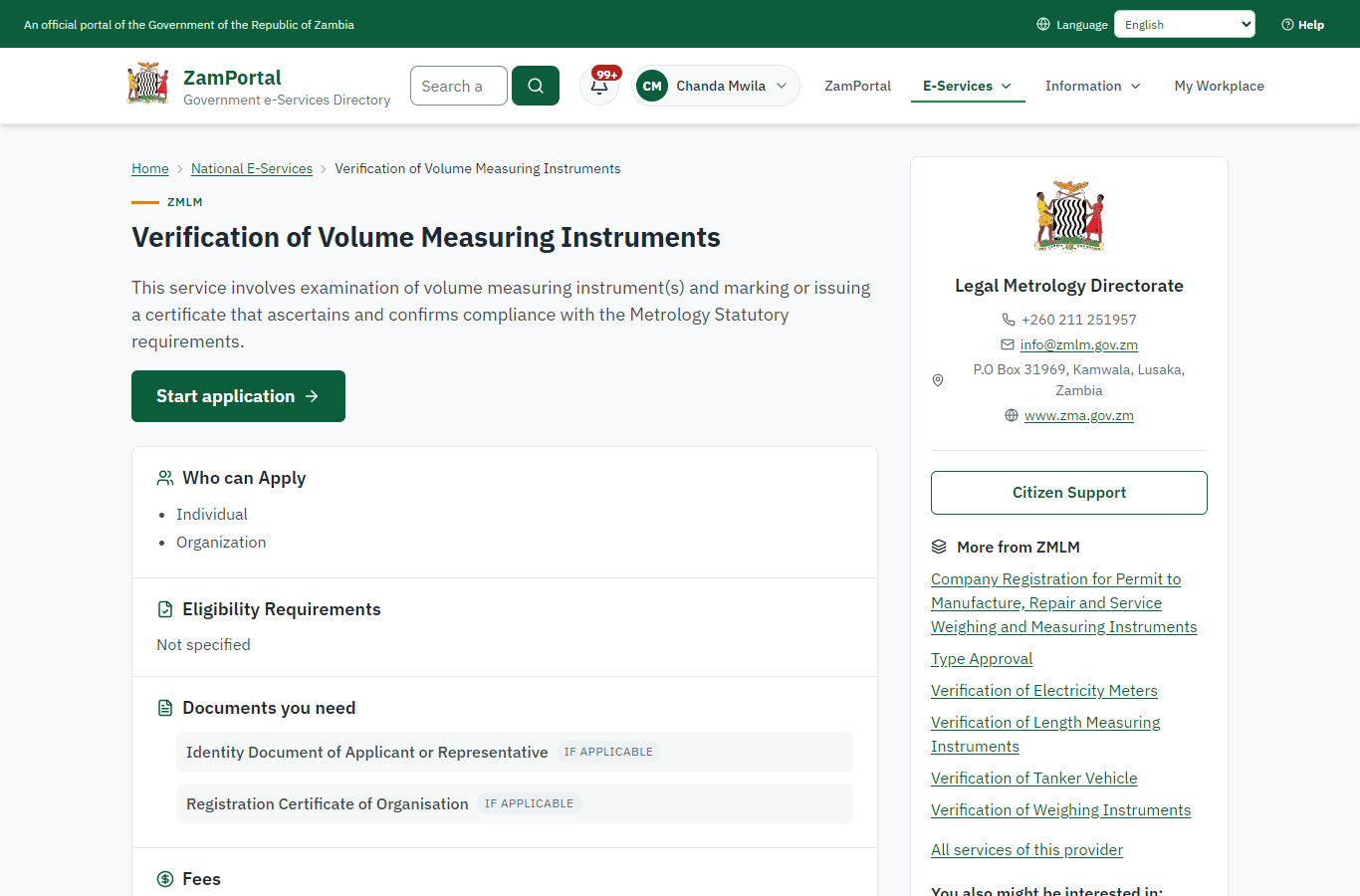
Task: Visit the www.zma.gov.zm website link
Action: click(x=1079, y=415)
